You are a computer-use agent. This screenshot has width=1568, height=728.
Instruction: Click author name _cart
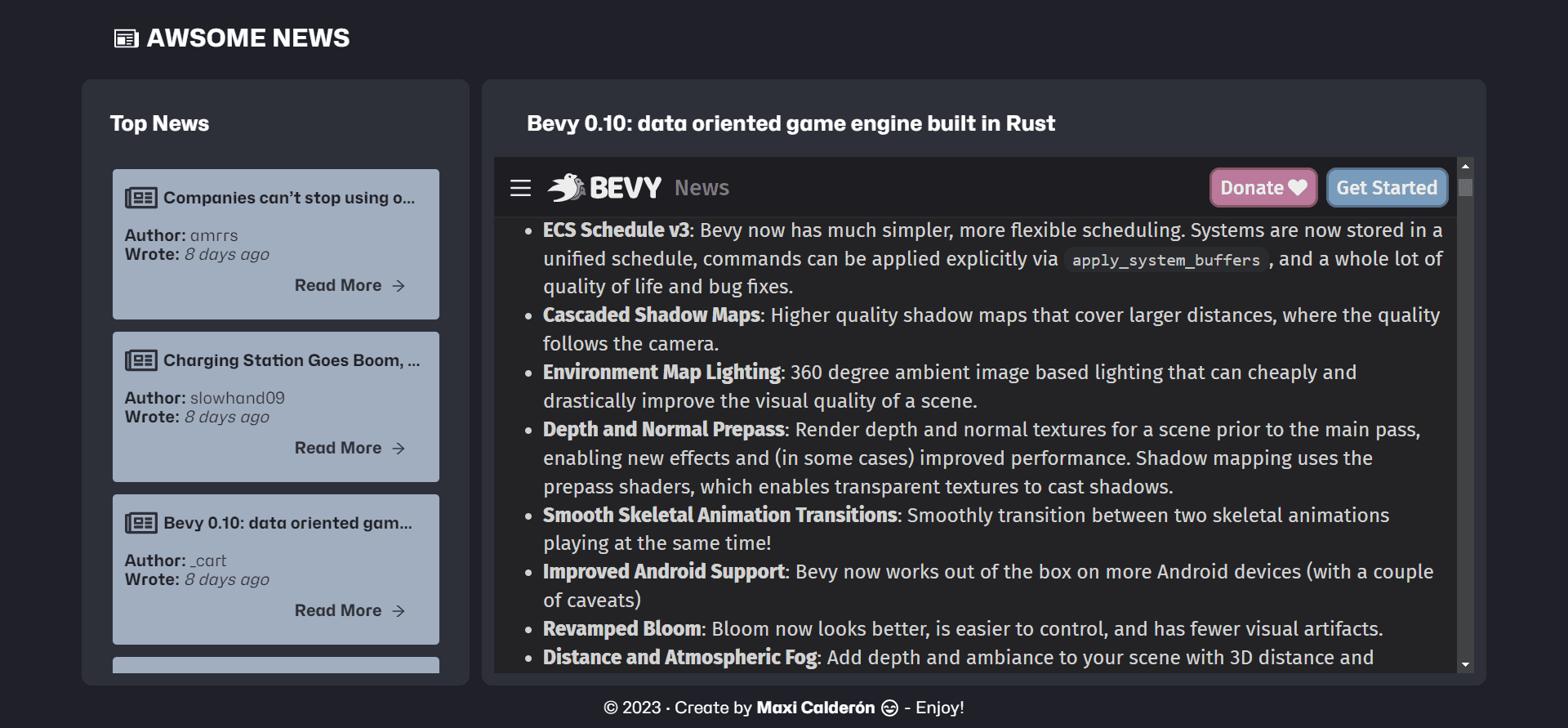coord(208,561)
